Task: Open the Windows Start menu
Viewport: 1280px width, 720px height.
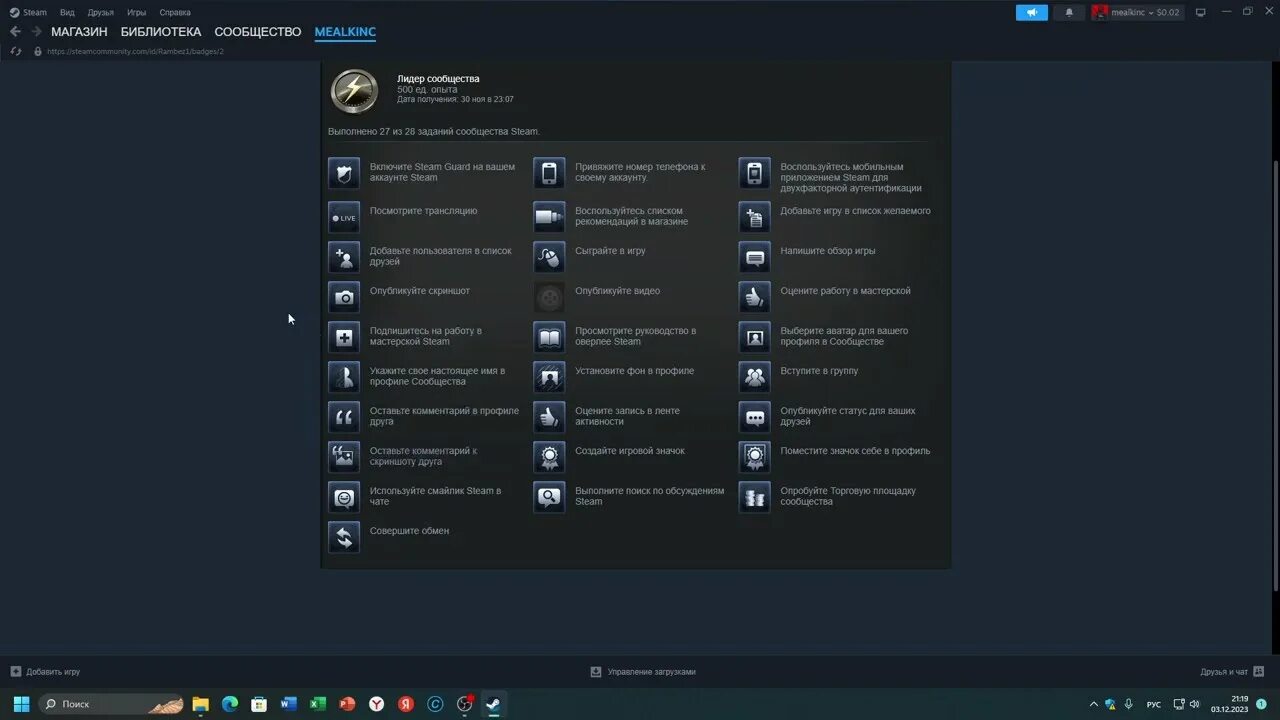Action: (21, 704)
